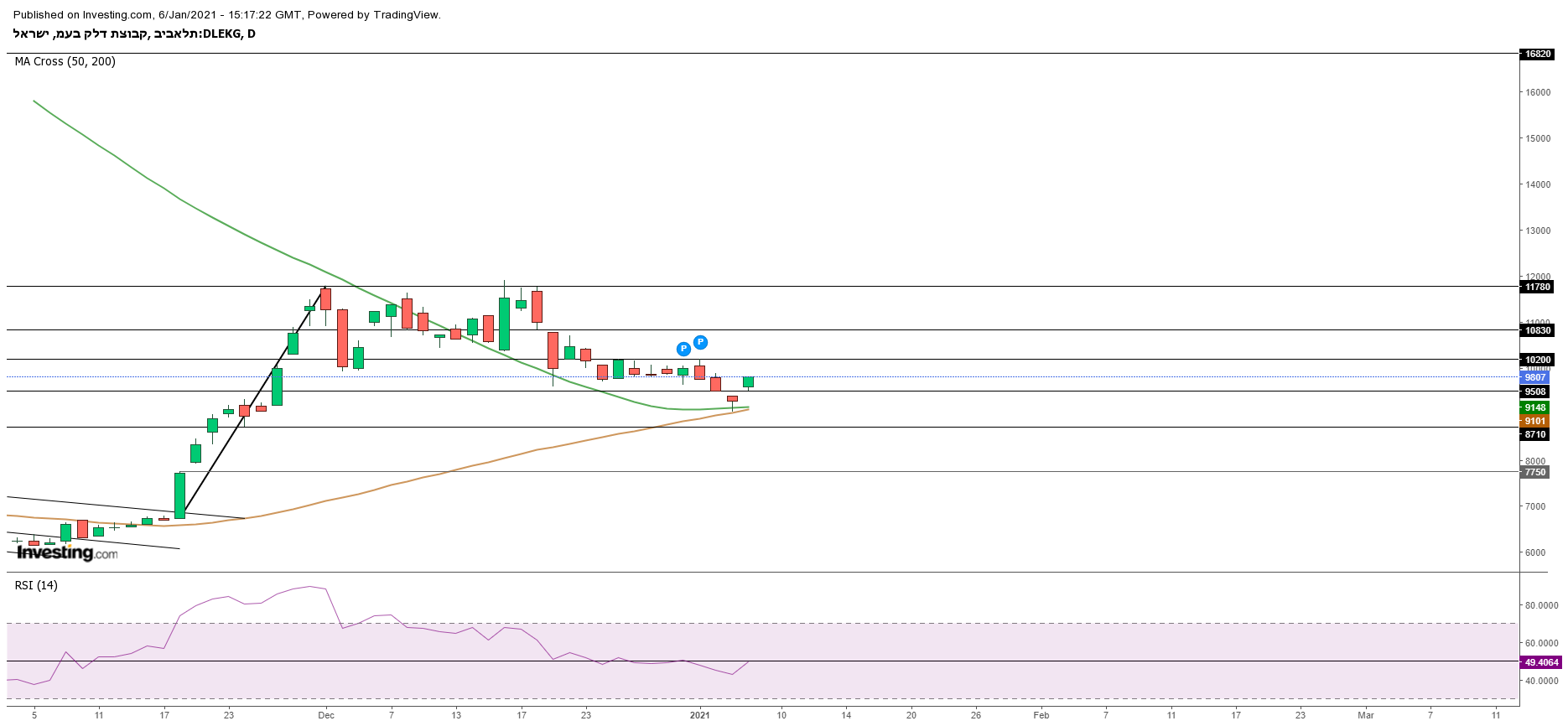Click the 5 date label on the time axis
The image size is (1568, 726).
[x=34, y=715]
